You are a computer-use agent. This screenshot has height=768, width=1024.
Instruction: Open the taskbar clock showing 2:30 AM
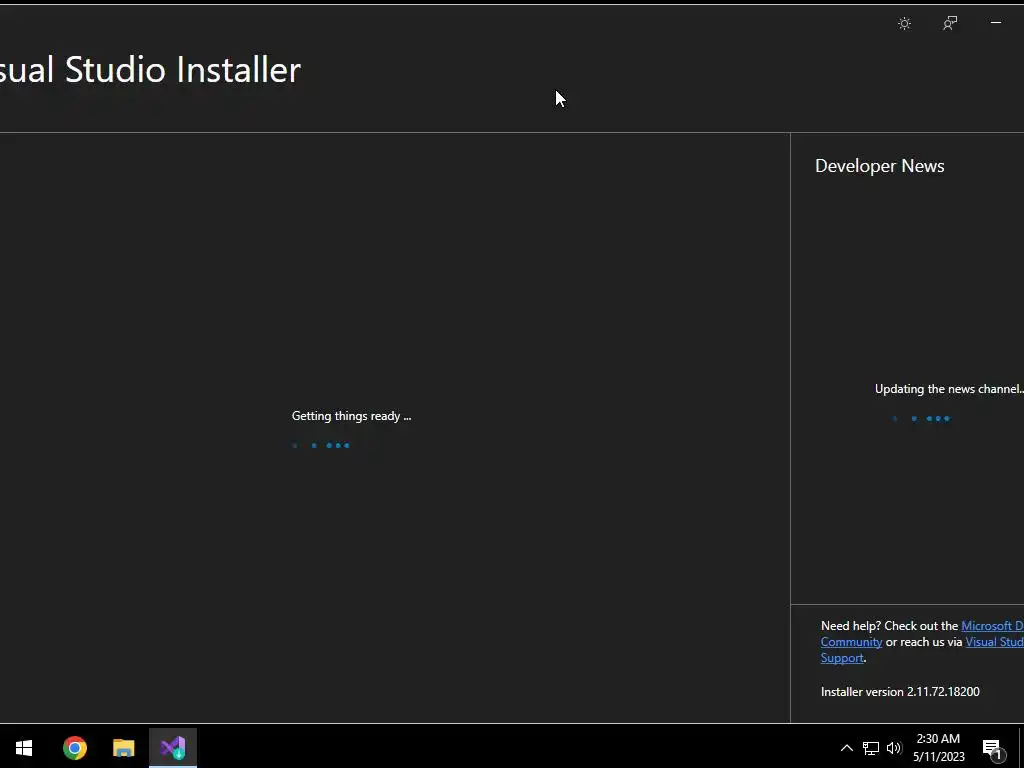pyautogui.click(x=938, y=748)
